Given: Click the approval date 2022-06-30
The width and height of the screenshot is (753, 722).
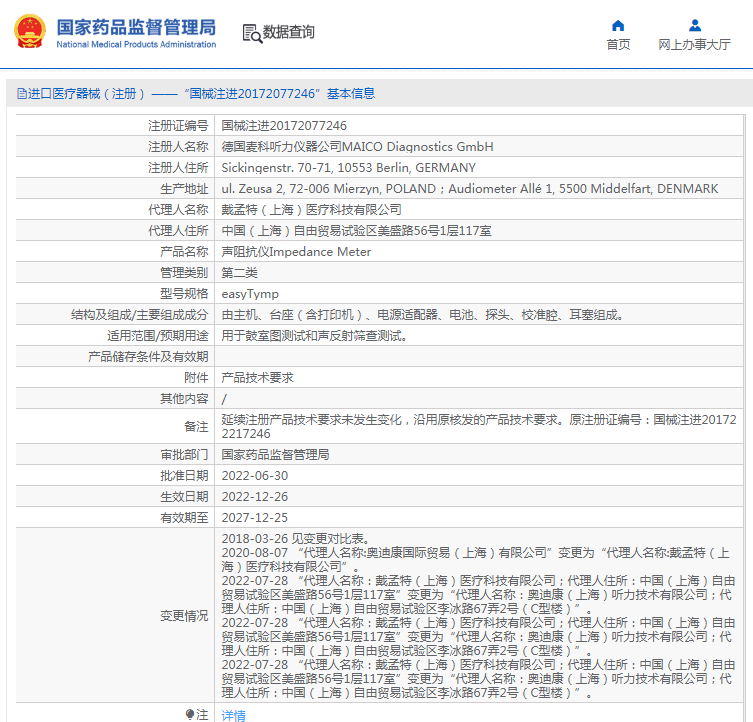Looking at the screenshot, I should [x=254, y=476].
